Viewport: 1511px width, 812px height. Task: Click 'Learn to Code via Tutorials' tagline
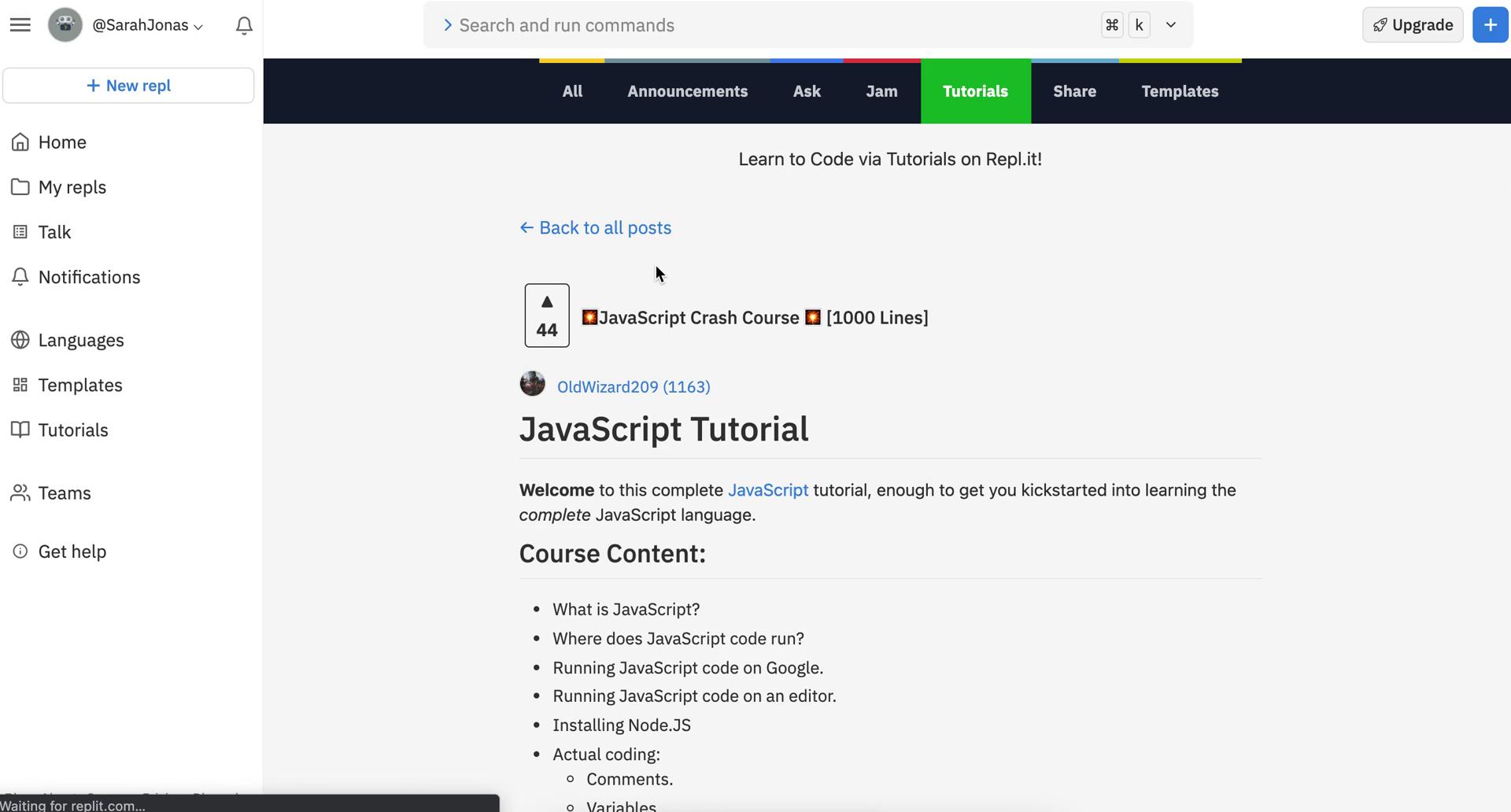[x=890, y=159]
